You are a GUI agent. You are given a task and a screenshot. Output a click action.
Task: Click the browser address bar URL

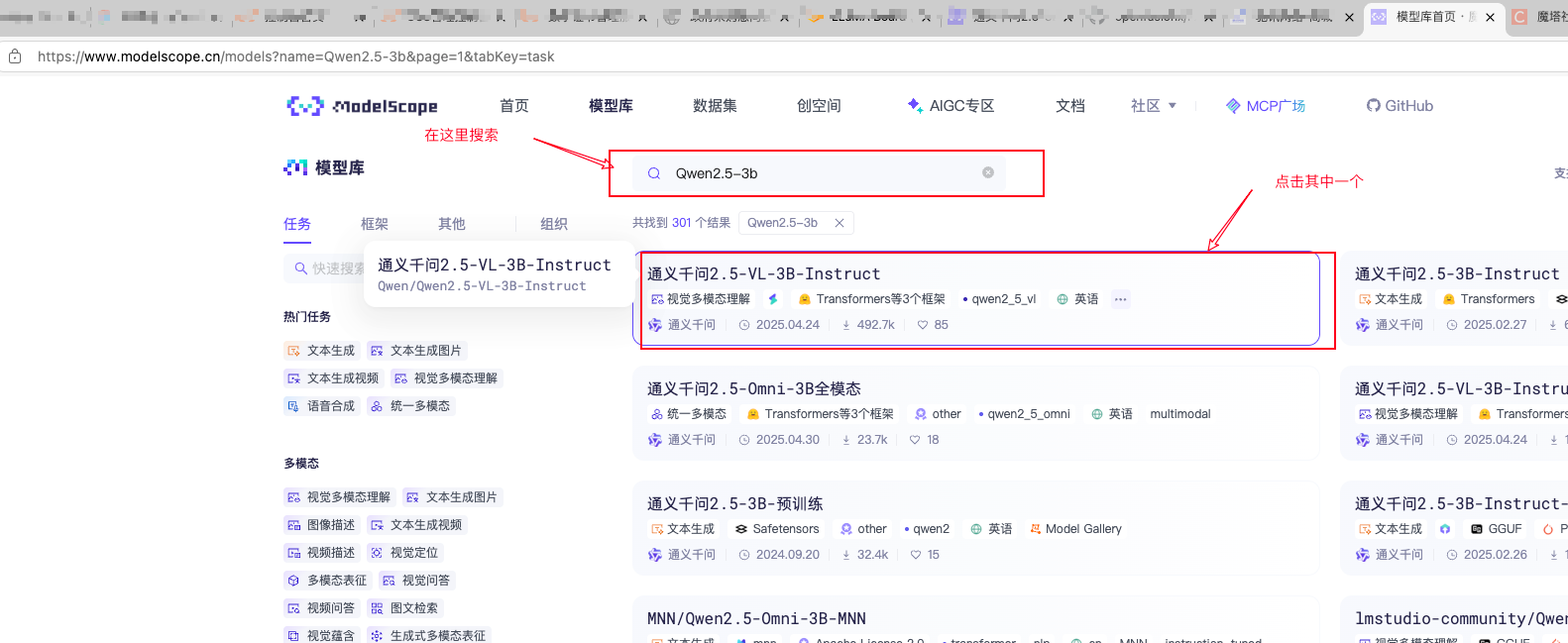pos(295,56)
